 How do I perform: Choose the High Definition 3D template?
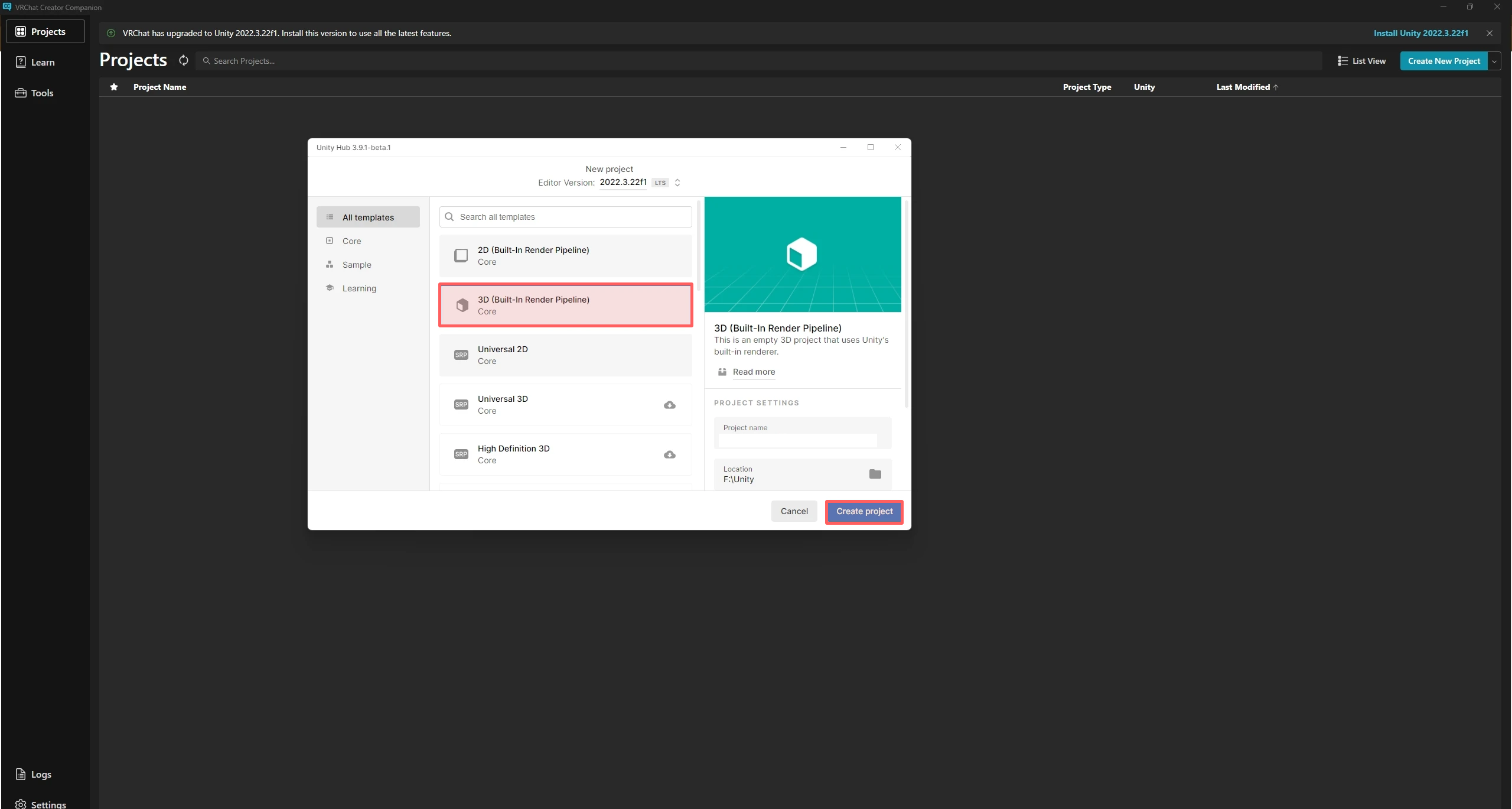tap(565, 454)
